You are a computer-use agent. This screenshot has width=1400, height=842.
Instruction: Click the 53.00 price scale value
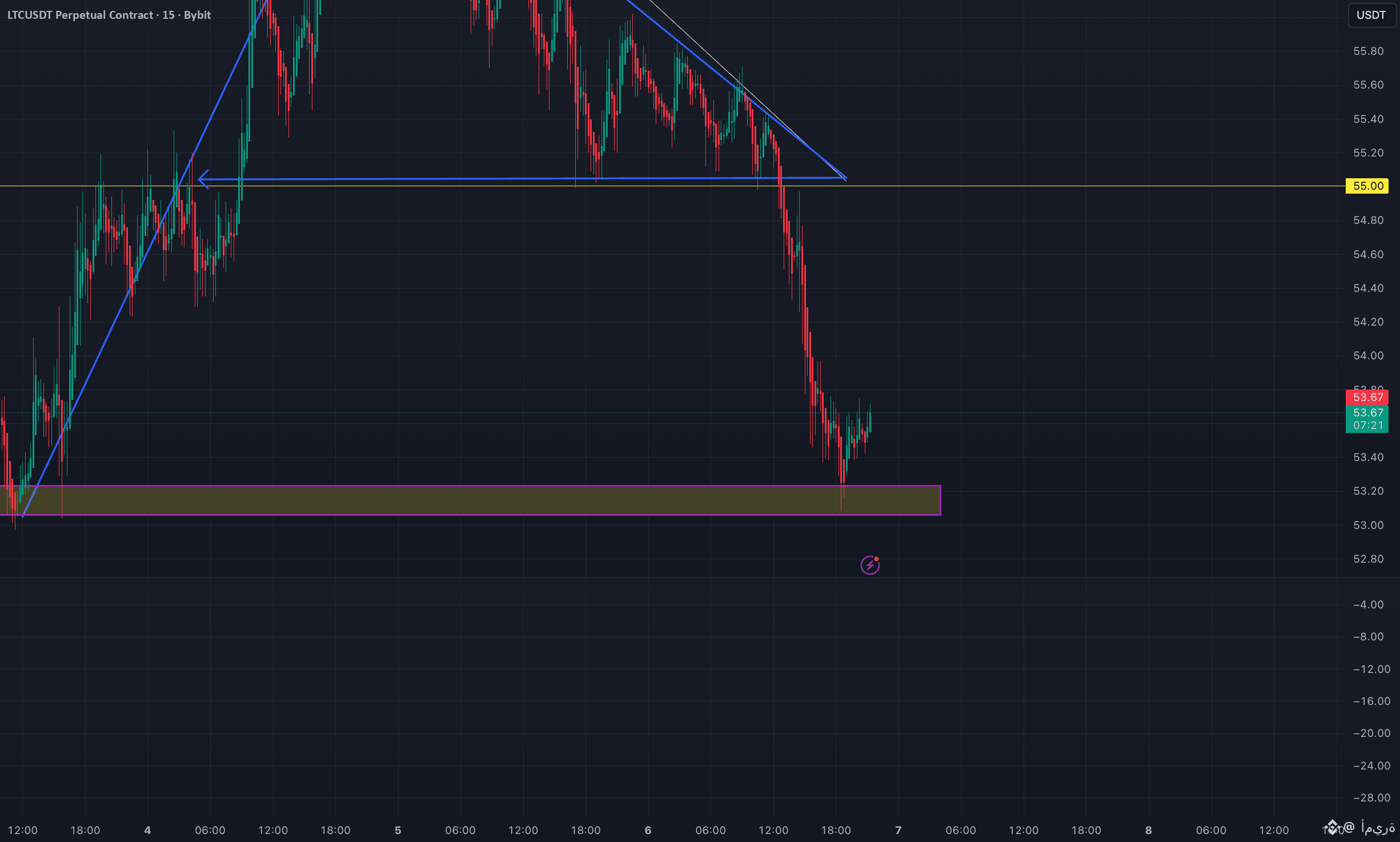click(1368, 525)
